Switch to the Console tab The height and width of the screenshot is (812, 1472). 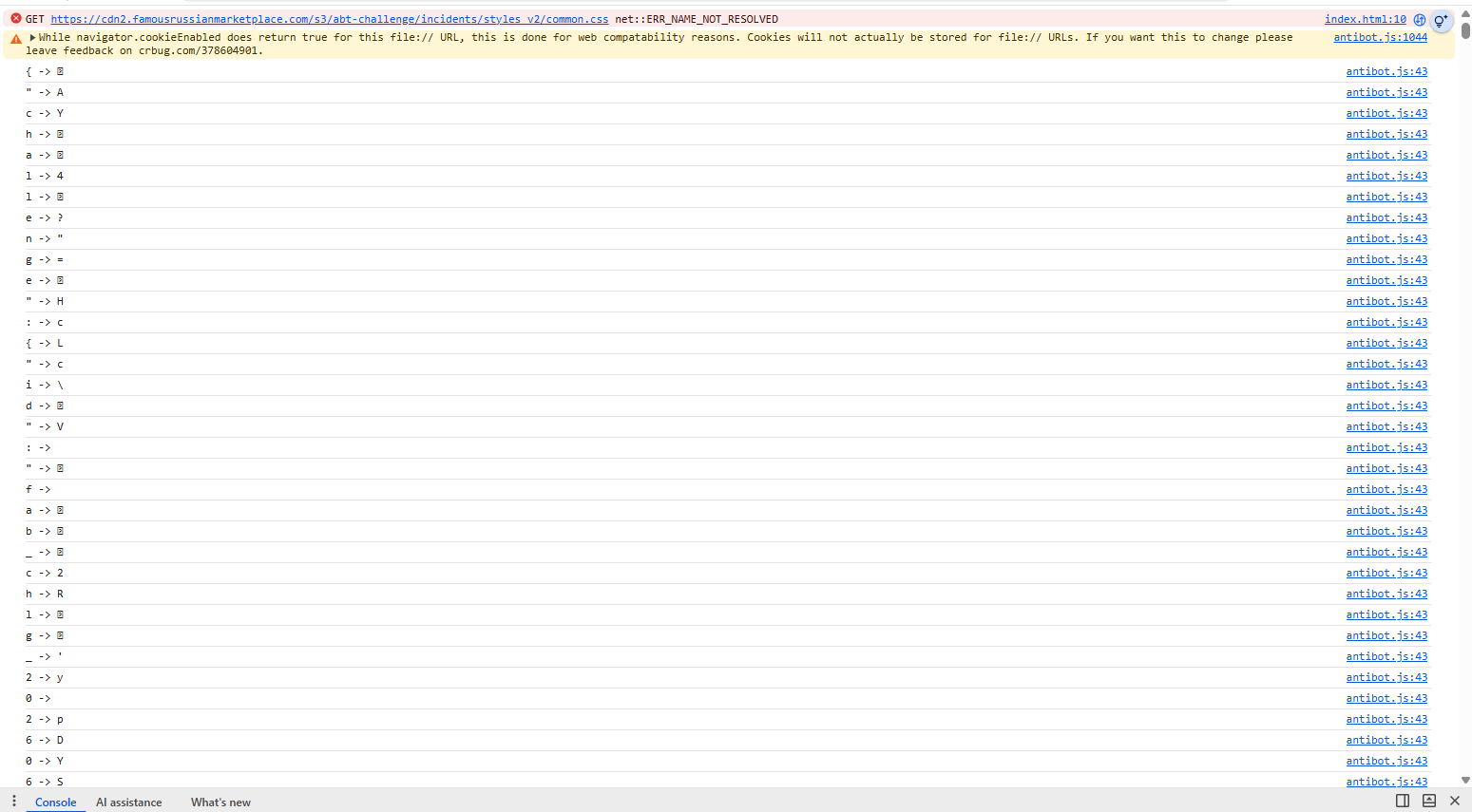tap(56, 803)
